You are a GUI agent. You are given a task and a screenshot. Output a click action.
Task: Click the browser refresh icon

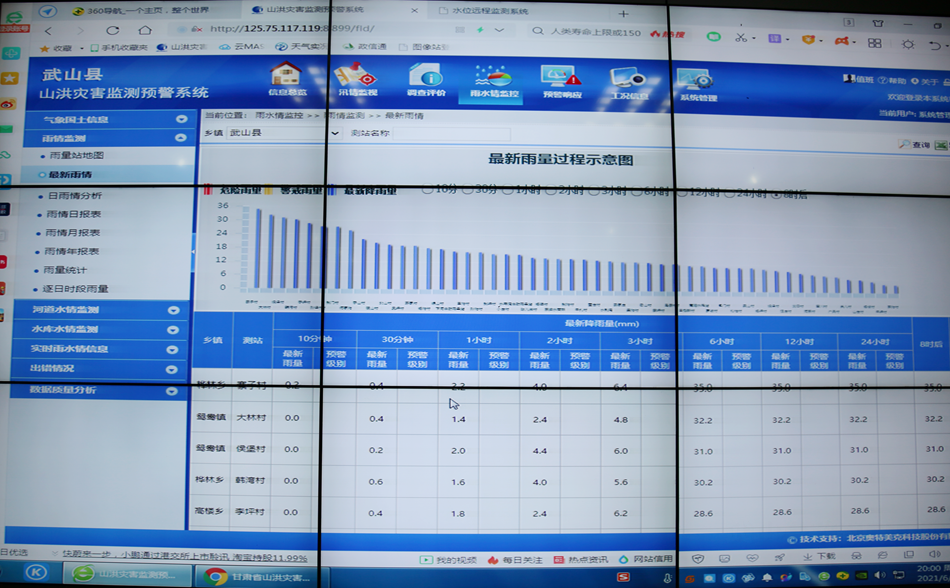coord(113,30)
